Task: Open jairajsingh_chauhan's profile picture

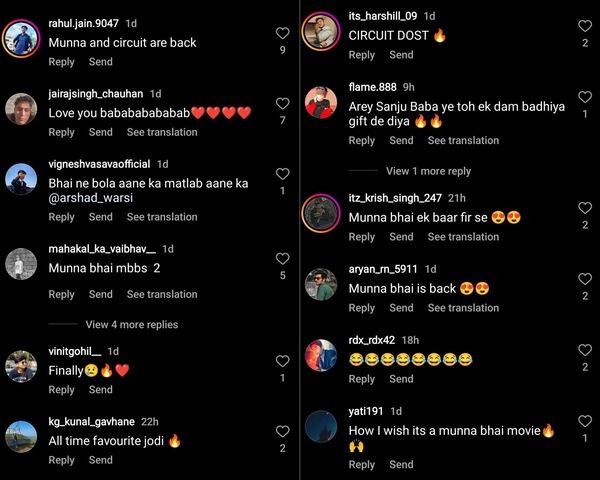Action: [x=21, y=109]
